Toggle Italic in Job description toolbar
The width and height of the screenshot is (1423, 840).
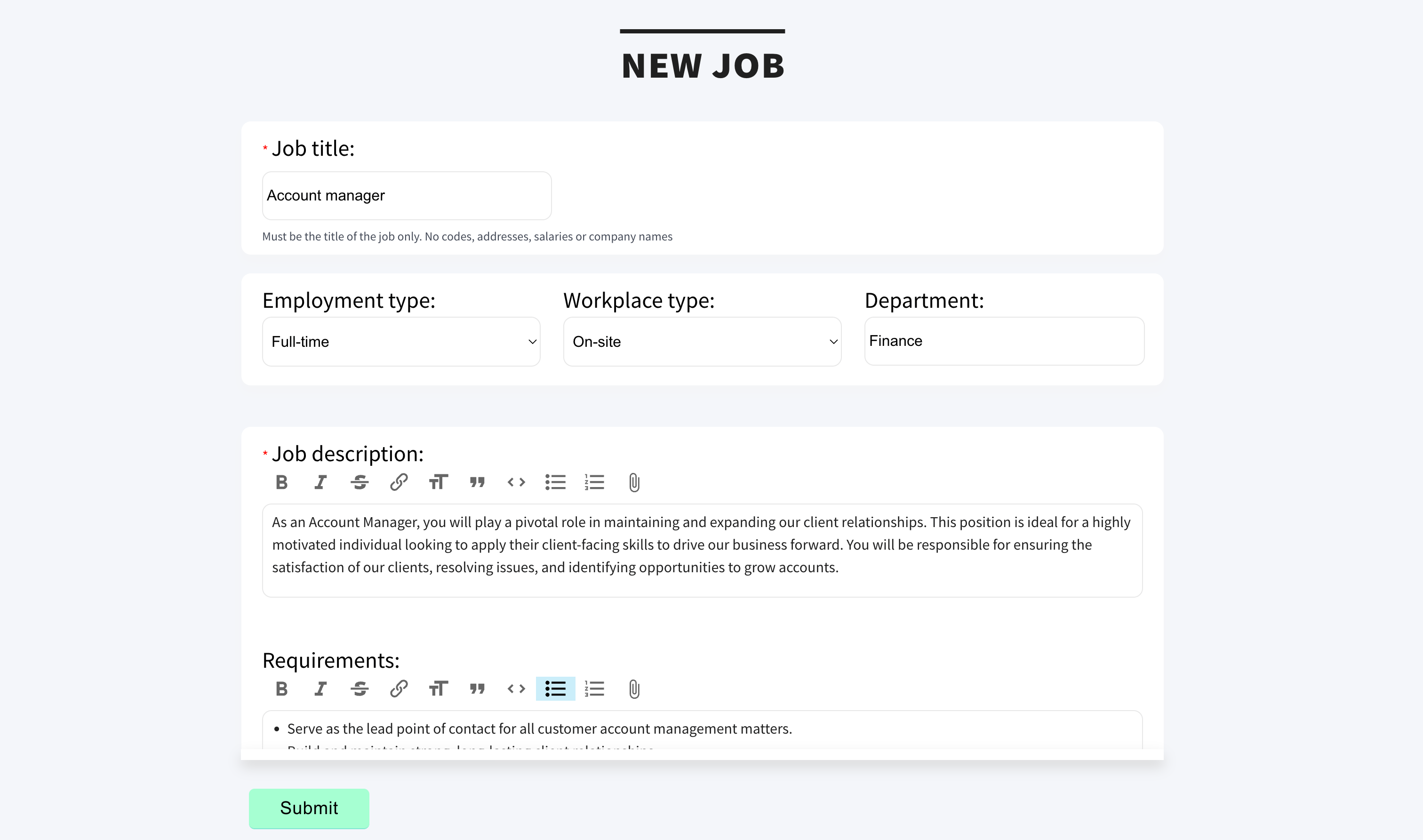click(x=320, y=482)
